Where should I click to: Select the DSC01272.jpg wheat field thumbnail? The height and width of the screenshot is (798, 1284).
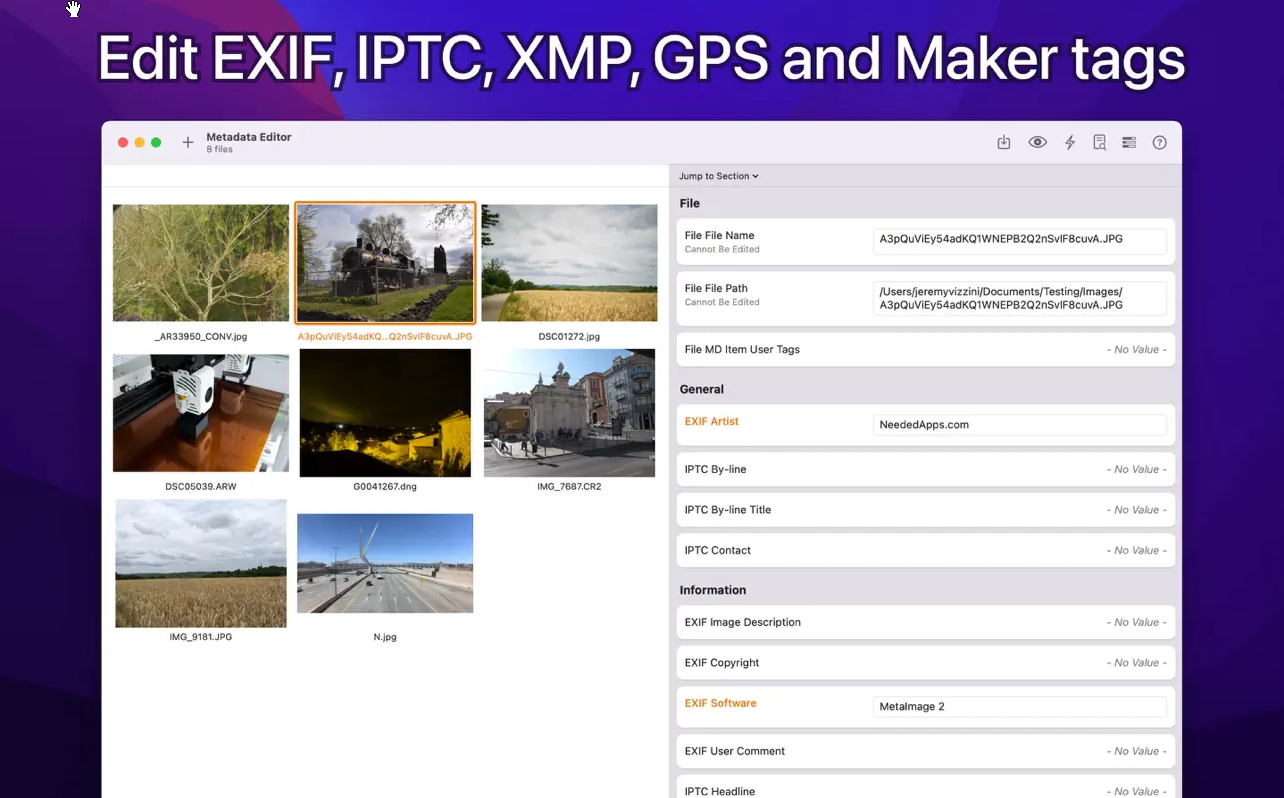pyautogui.click(x=569, y=263)
